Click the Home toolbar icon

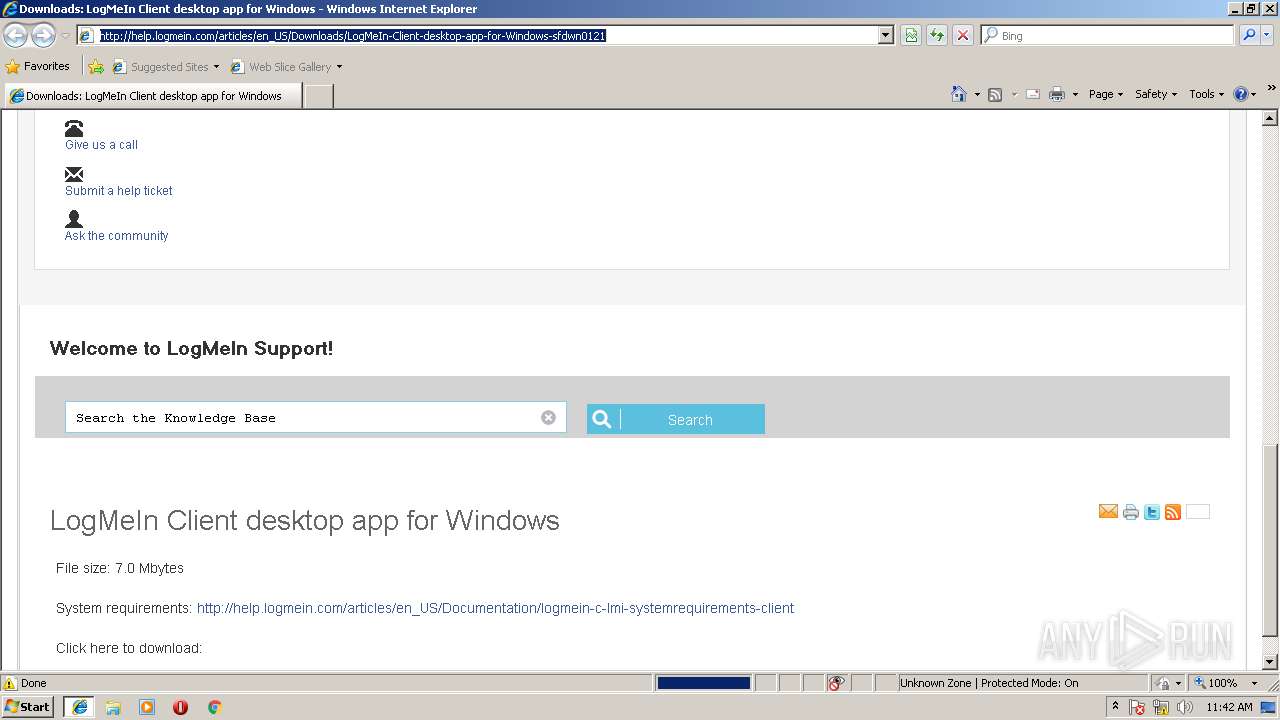click(959, 94)
